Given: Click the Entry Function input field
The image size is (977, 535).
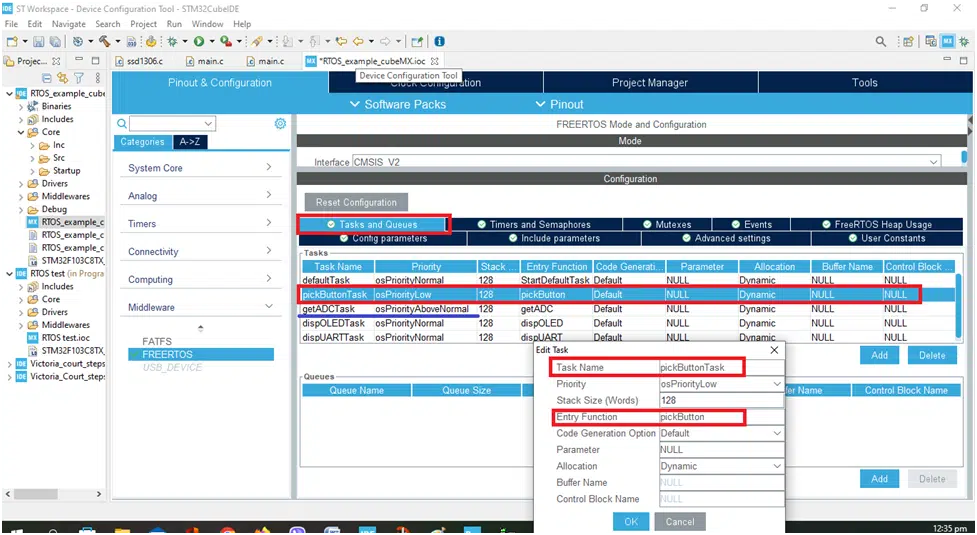Looking at the screenshot, I should (x=721, y=417).
